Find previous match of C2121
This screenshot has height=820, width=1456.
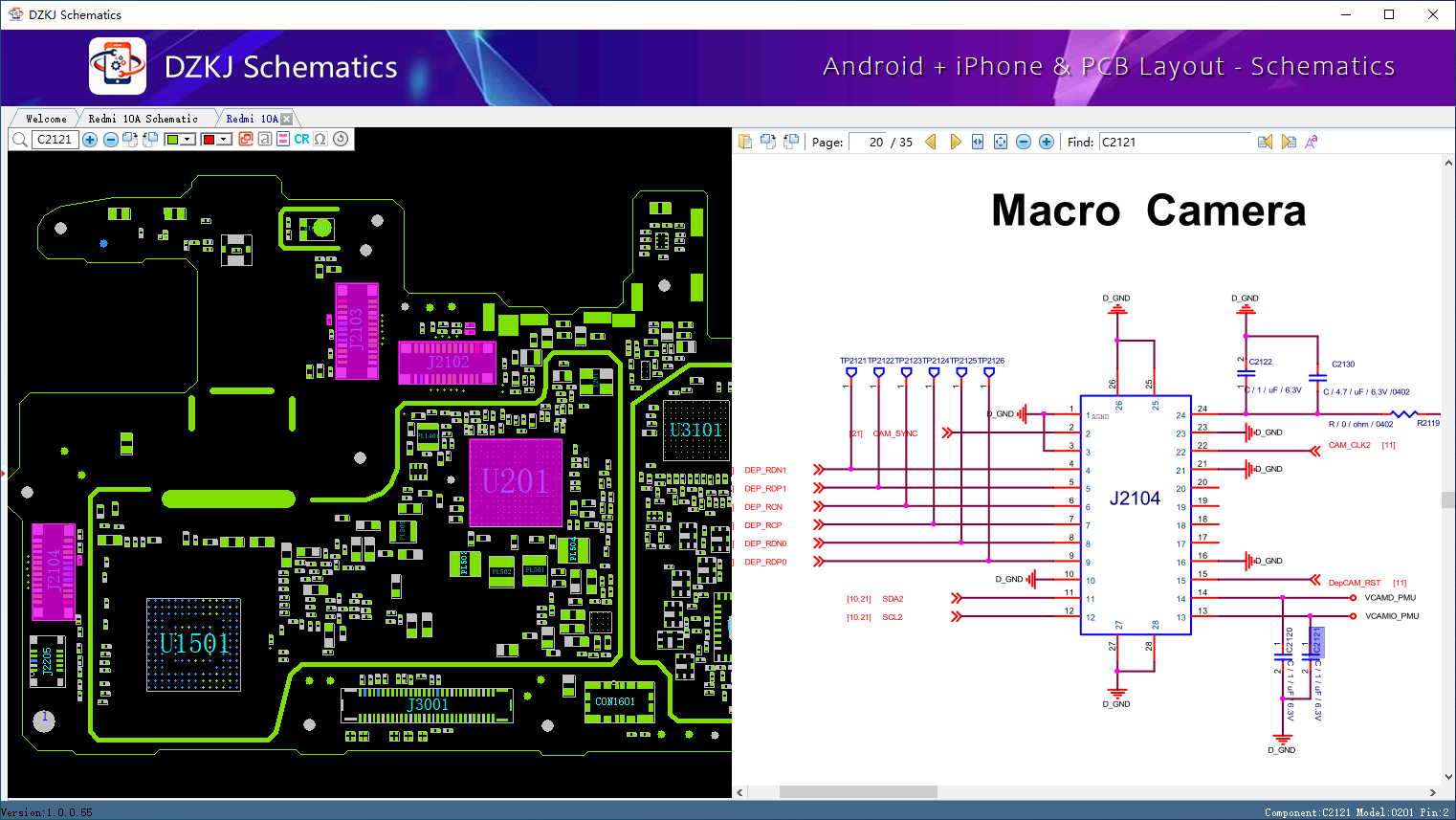pyautogui.click(x=1265, y=142)
